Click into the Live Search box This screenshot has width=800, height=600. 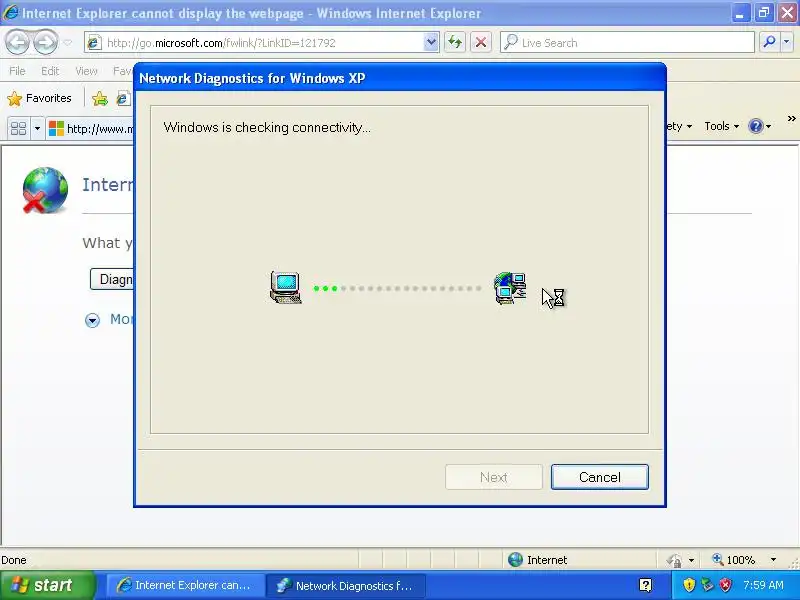(x=627, y=43)
